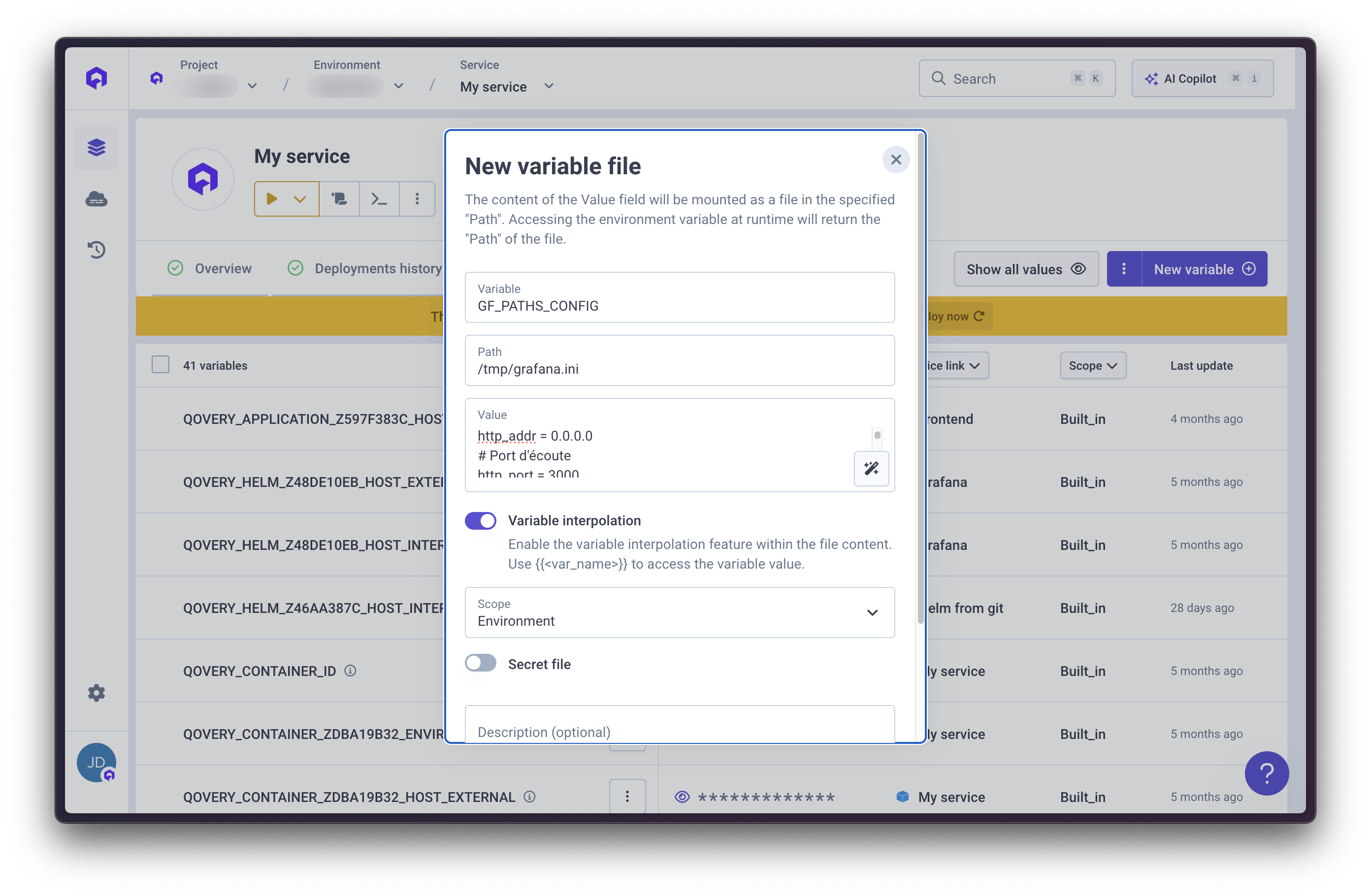Click the help question mark bubble
The height and width of the screenshot is (896, 1371).
pos(1267,773)
